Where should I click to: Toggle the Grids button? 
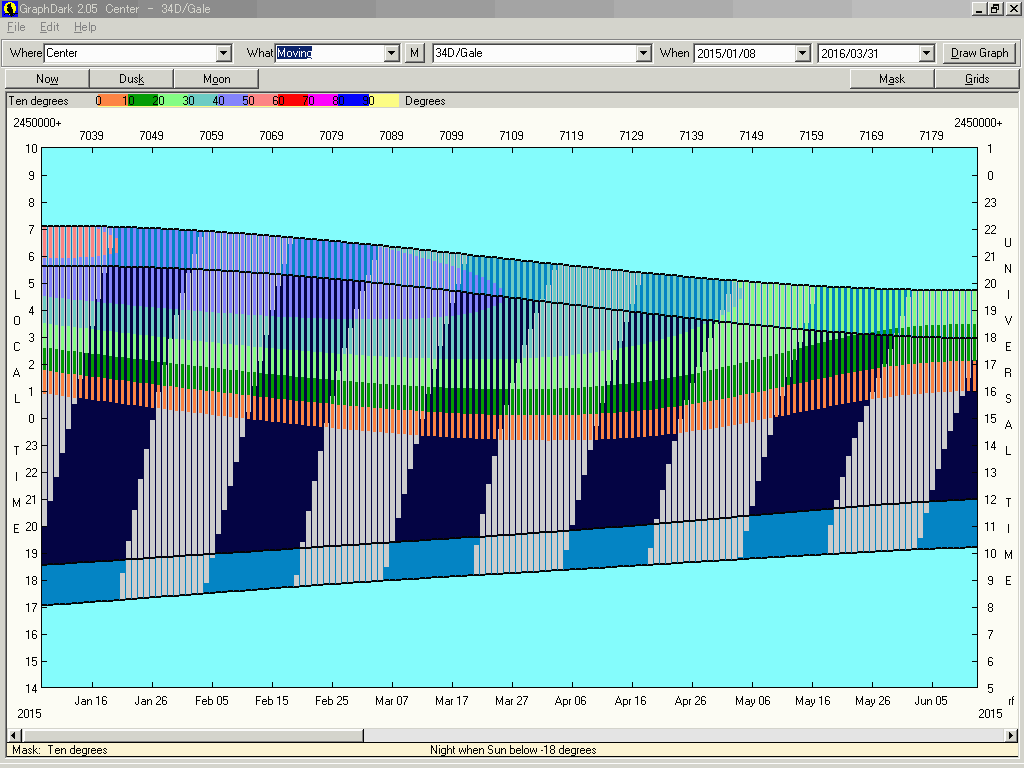(x=976, y=79)
